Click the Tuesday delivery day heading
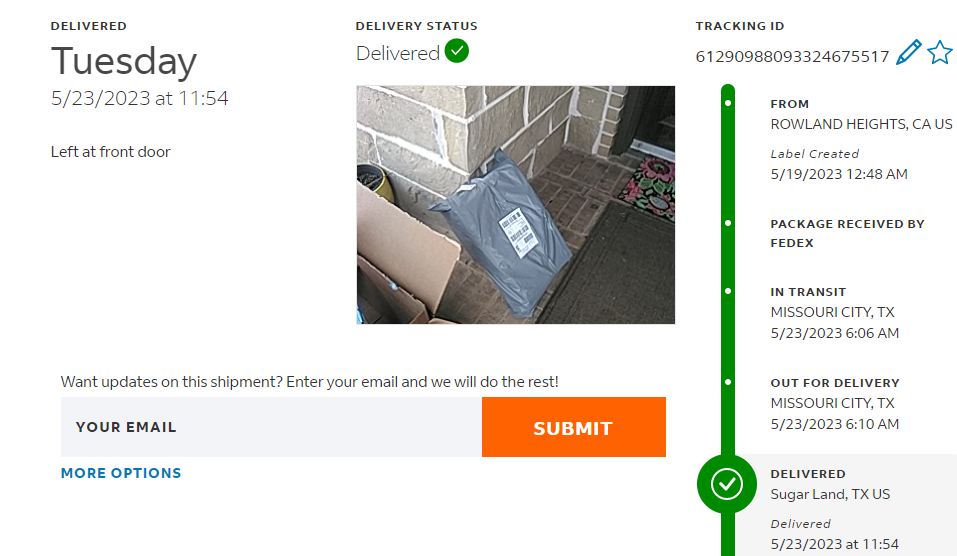The width and height of the screenshot is (957, 556). 124,62
